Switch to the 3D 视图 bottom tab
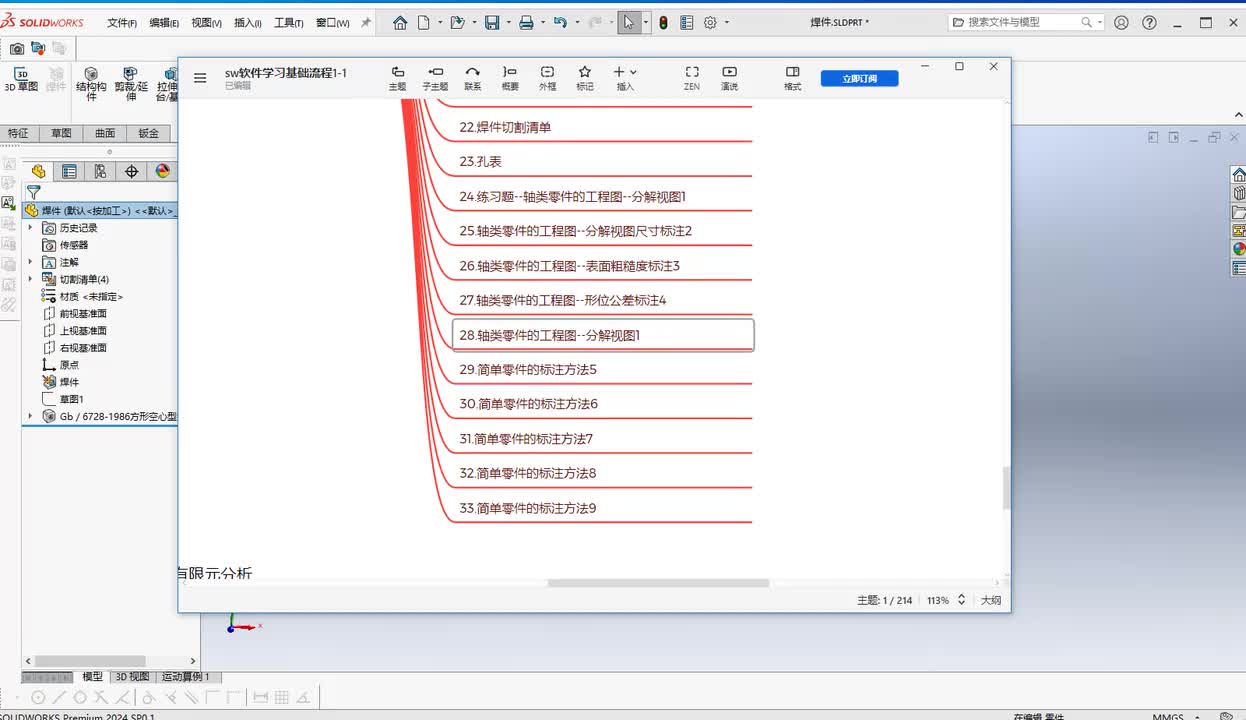This screenshot has height=720, width=1246. (132, 677)
